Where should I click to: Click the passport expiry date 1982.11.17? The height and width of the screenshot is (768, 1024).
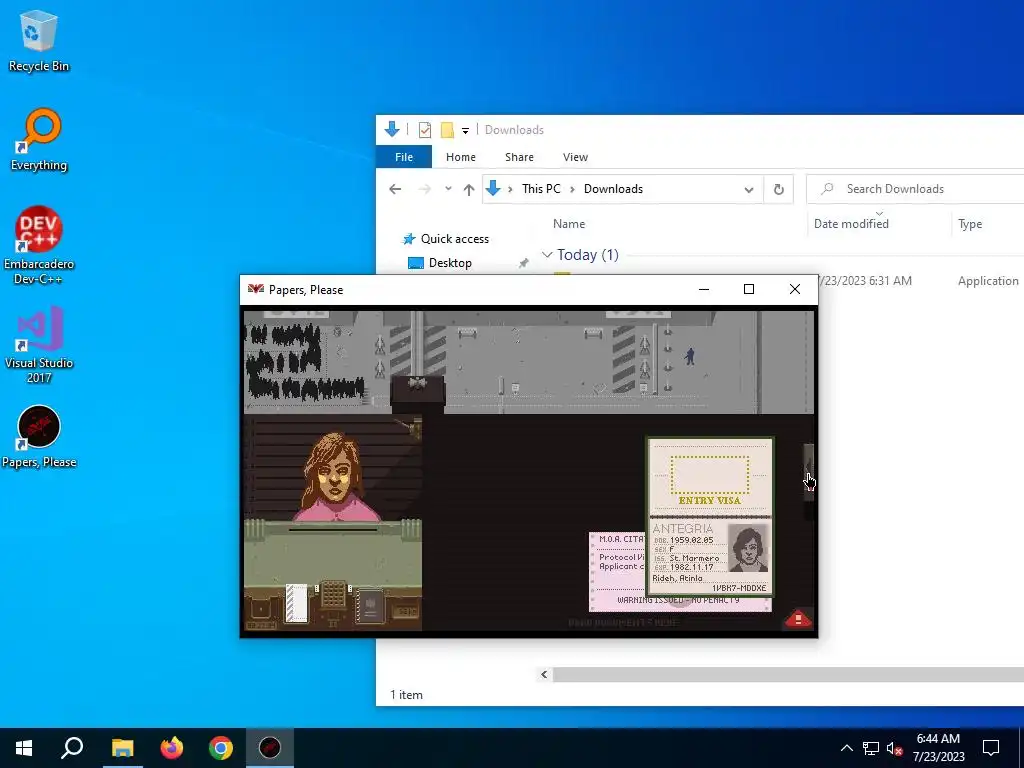(x=691, y=567)
